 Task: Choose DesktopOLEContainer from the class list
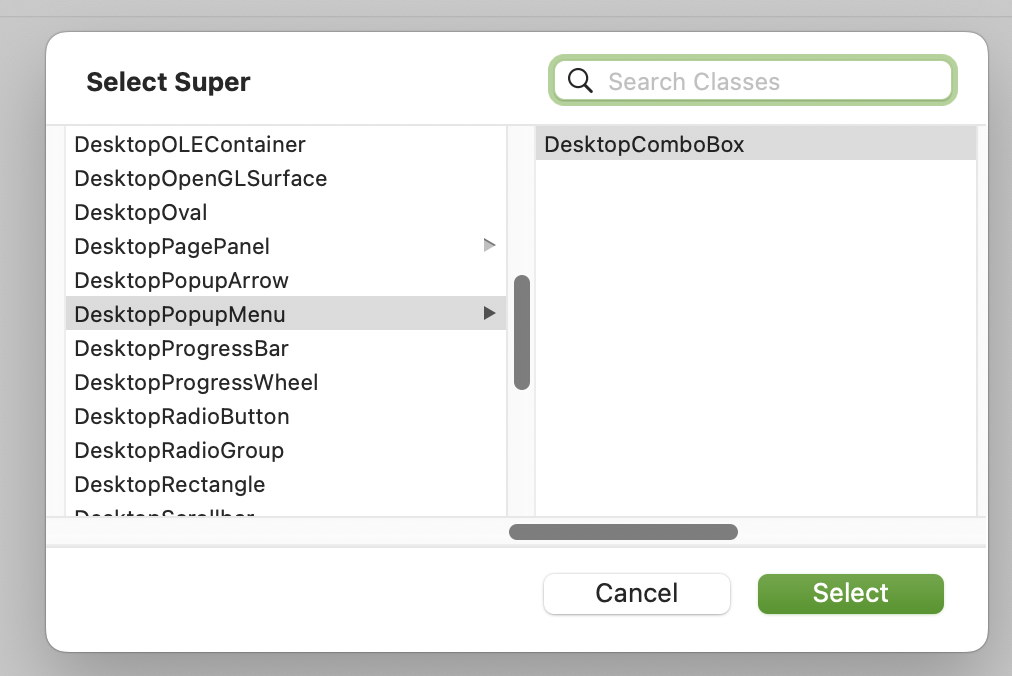tap(286, 144)
